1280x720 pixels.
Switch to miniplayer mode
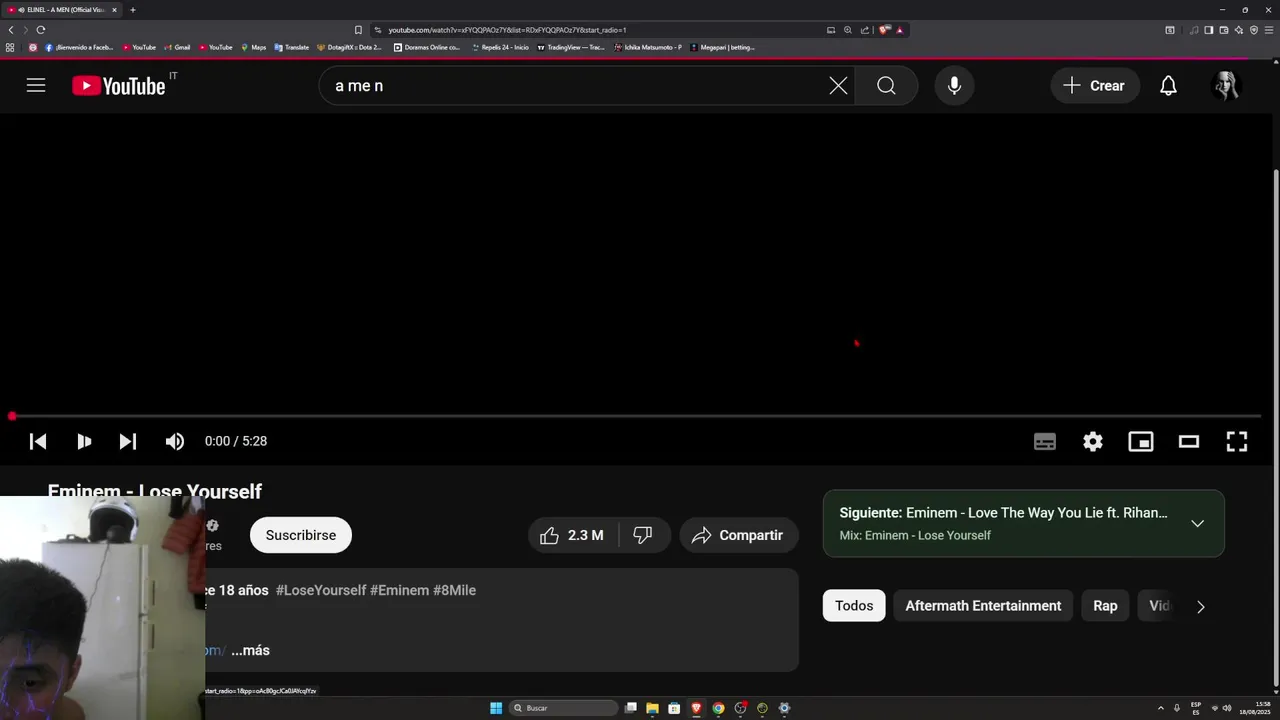(1141, 441)
